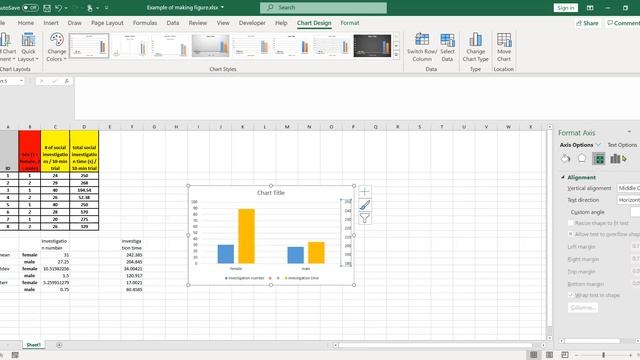The height and width of the screenshot is (360, 640).
Task: Click the Select Data icon
Action: click(447, 47)
